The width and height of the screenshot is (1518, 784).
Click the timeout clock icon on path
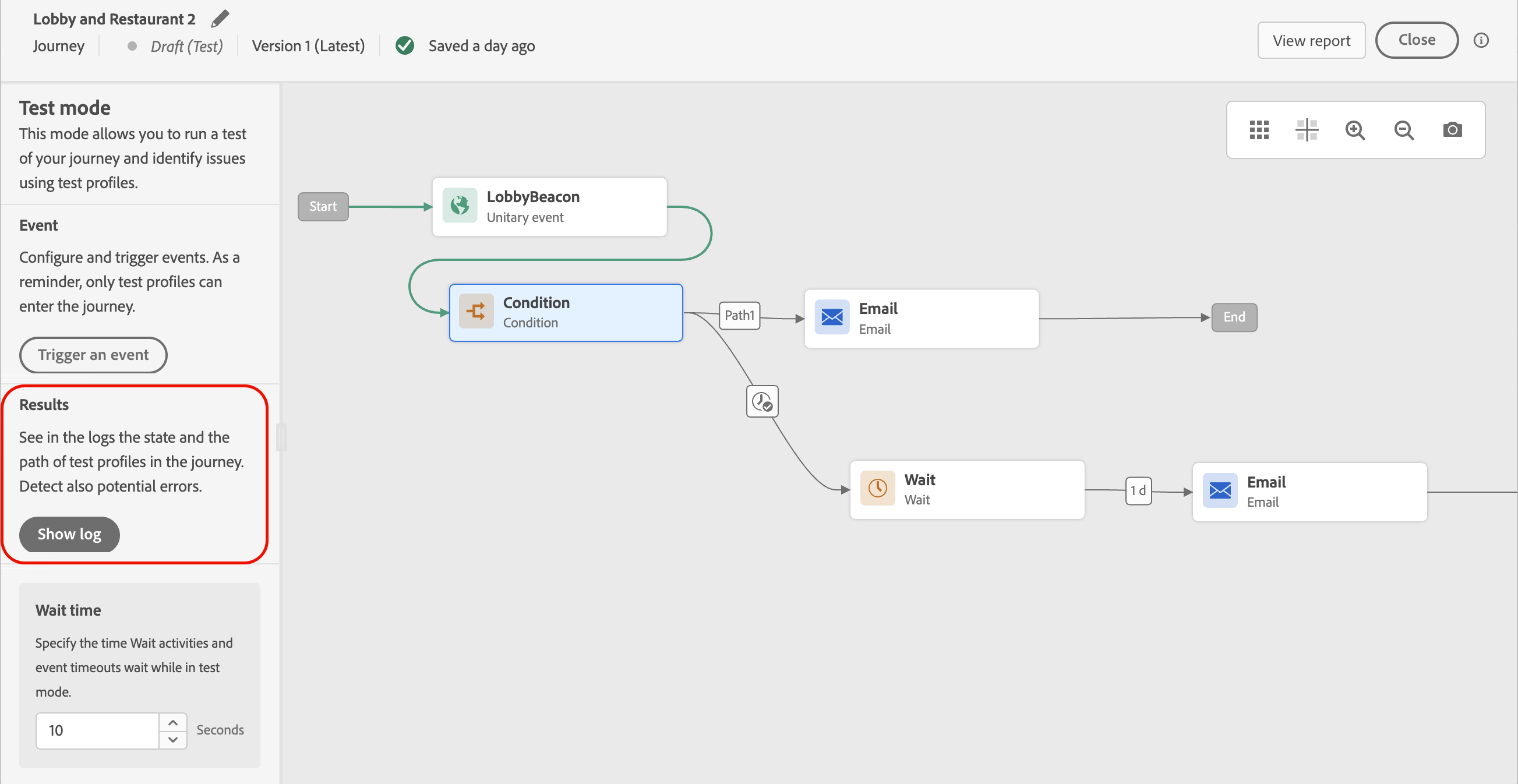coord(762,402)
